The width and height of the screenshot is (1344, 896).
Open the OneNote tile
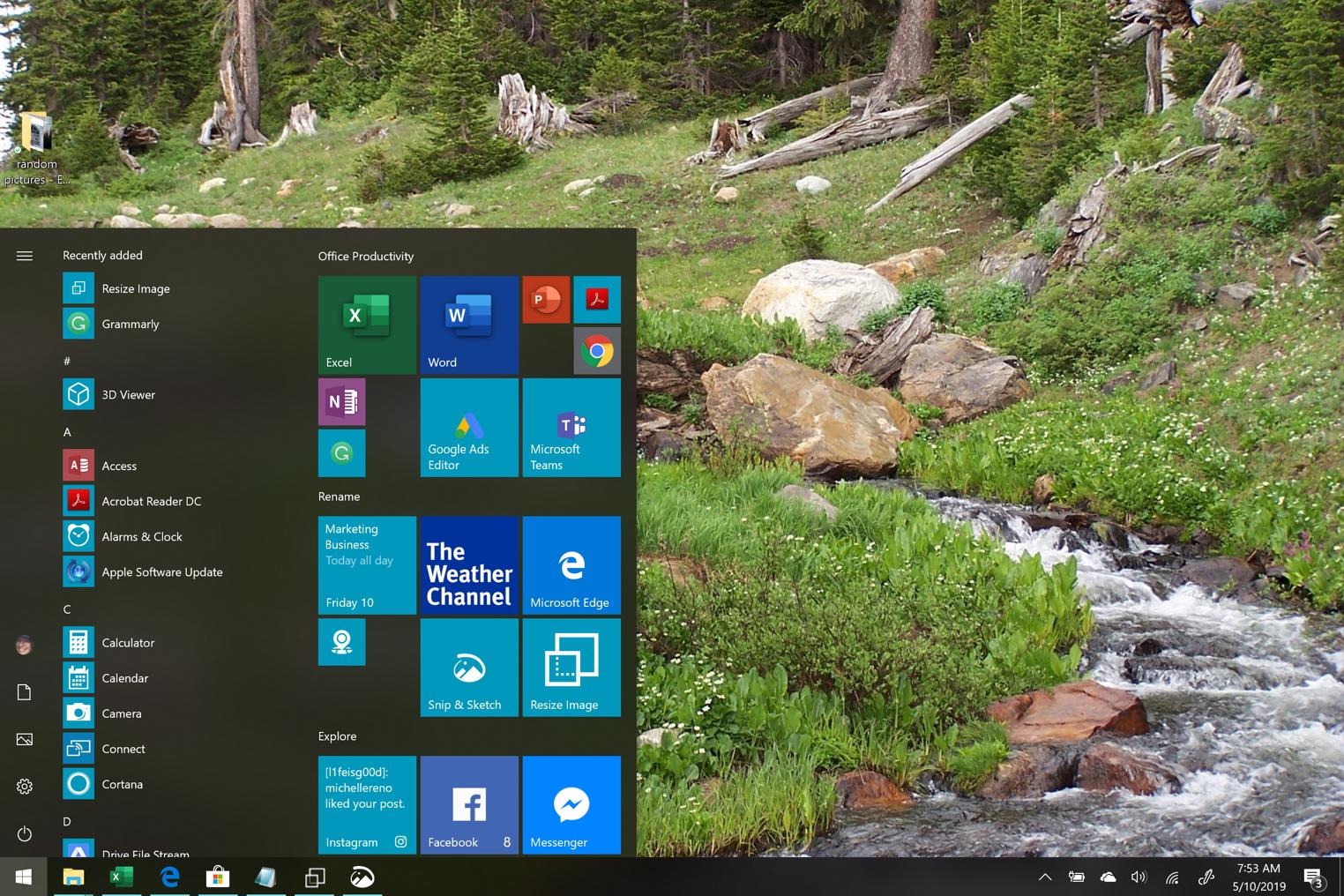coord(341,402)
